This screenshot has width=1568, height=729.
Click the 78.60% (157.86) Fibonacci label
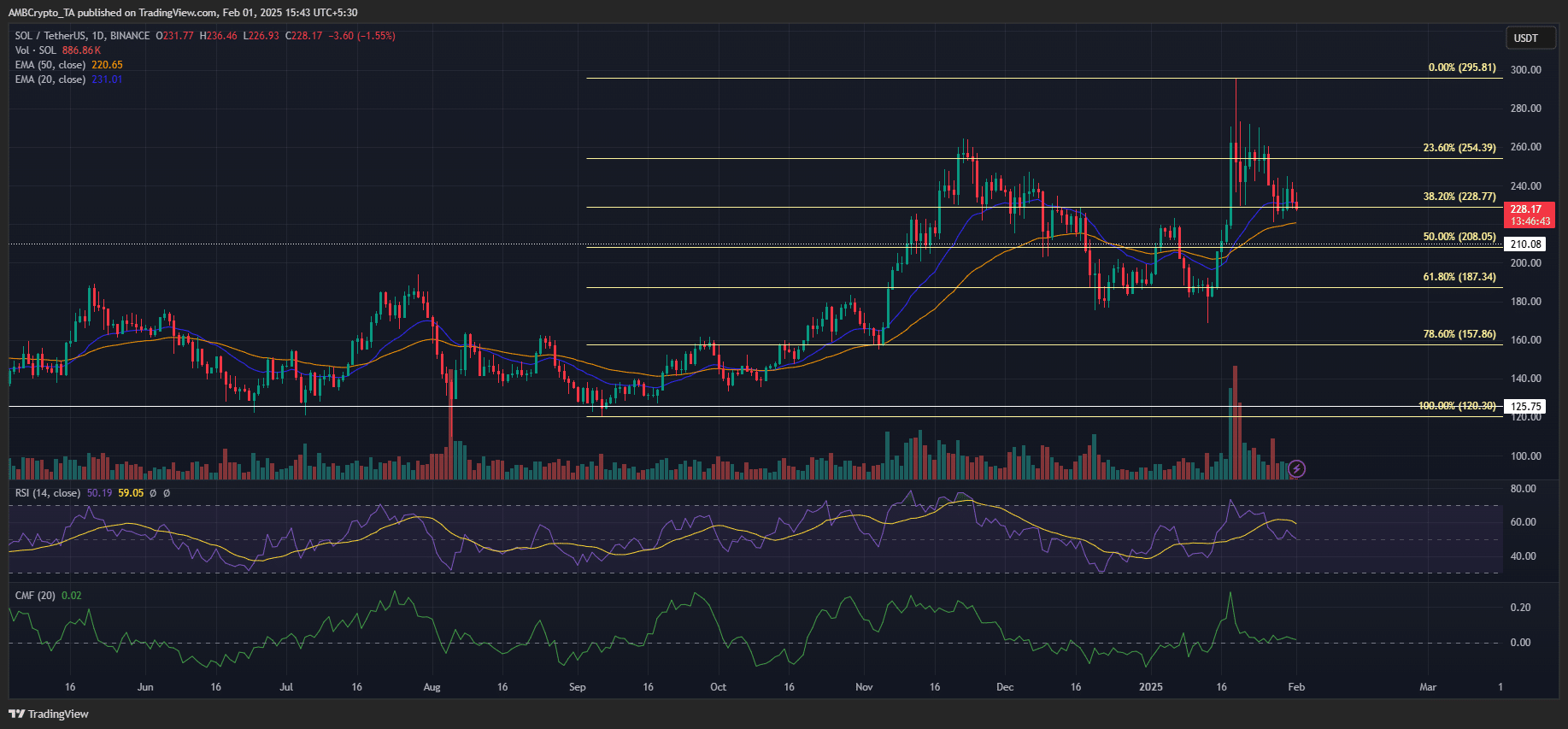1459,334
